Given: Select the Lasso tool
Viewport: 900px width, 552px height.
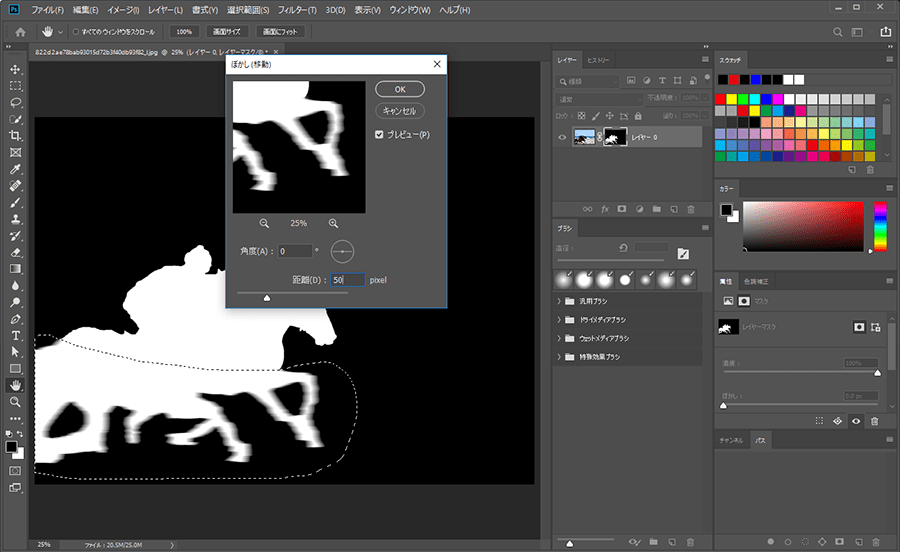Looking at the screenshot, I should (15, 102).
